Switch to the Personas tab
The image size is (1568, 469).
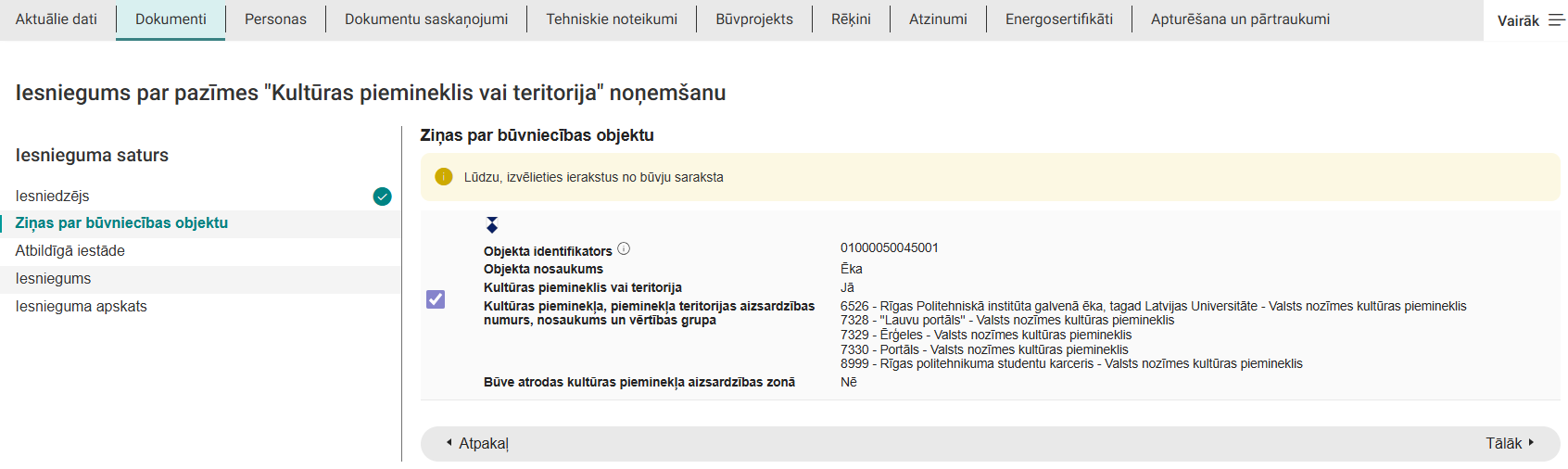click(275, 19)
